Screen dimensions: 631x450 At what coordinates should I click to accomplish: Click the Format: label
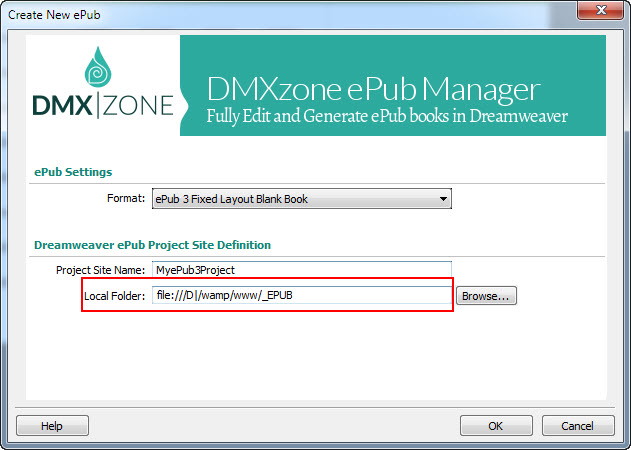click(126, 198)
